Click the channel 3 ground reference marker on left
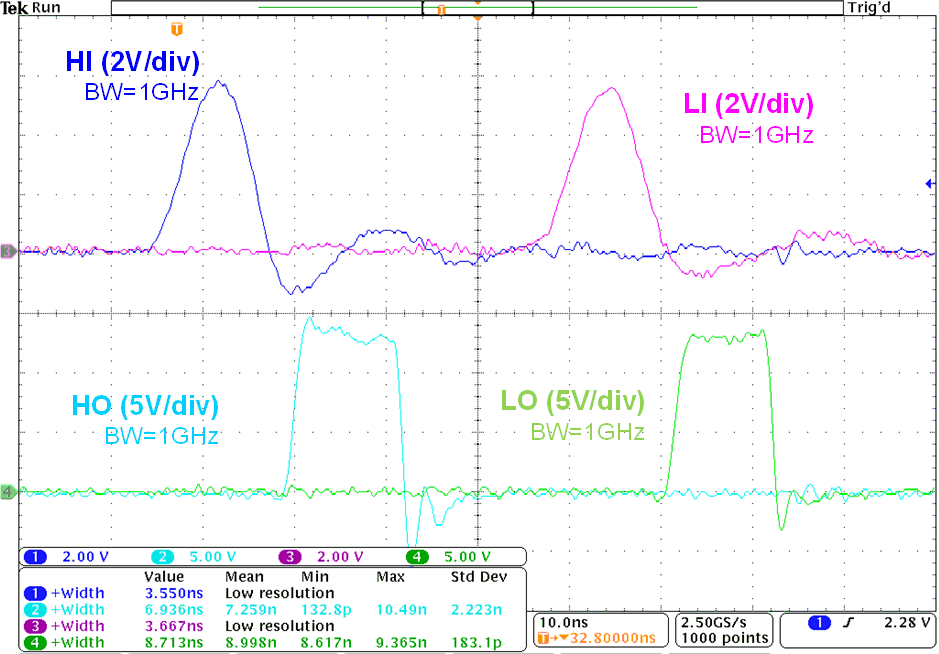939x654 pixels. (x=8, y=250)
